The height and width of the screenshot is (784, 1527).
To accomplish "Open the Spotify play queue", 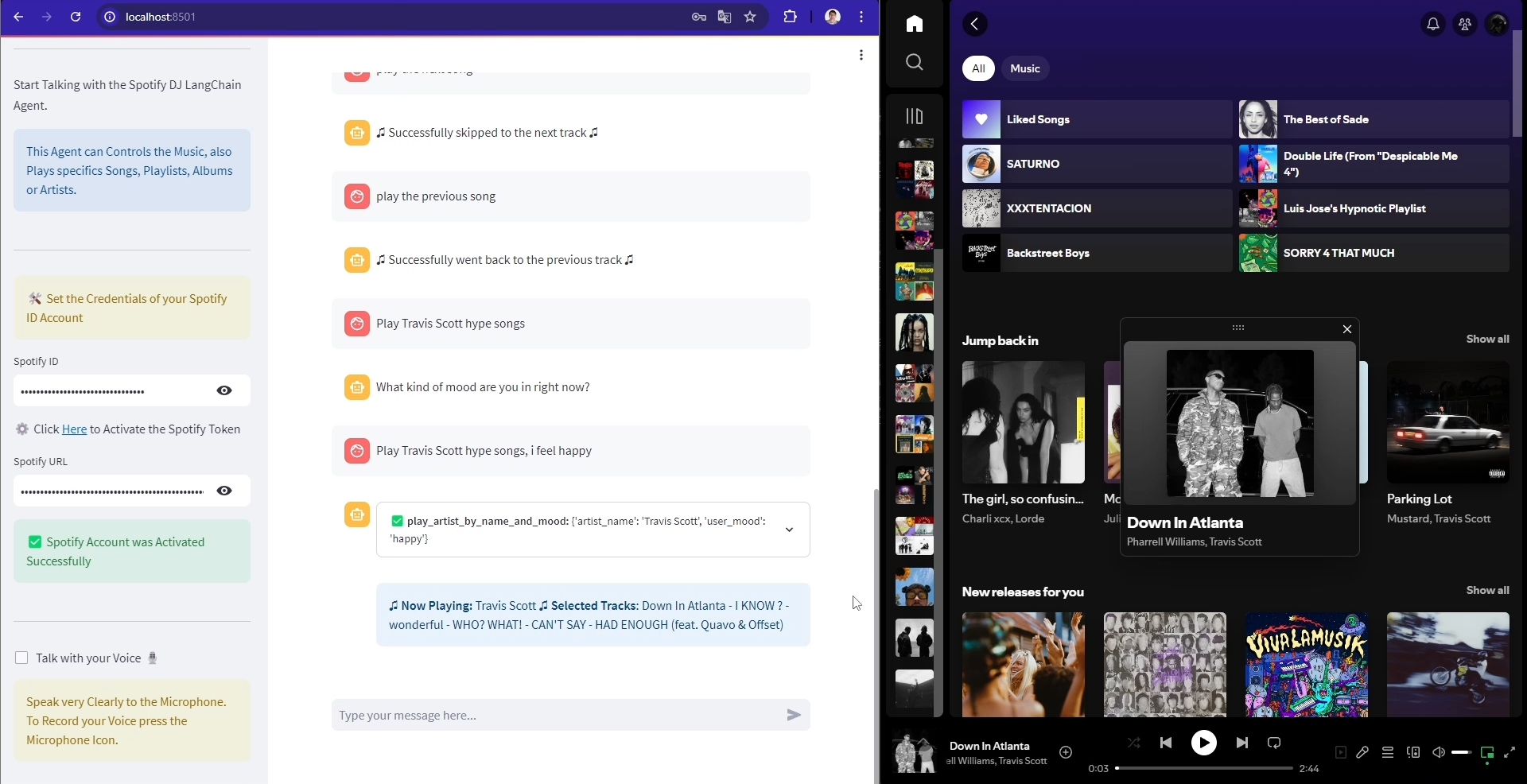I will (1388, 752).
